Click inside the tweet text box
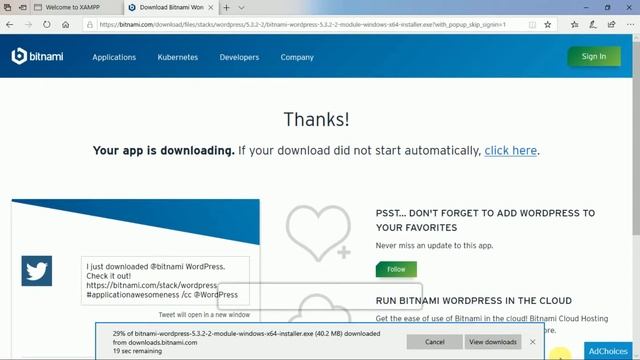The width and height of the screenshot is (640, 360). [165, 280]
